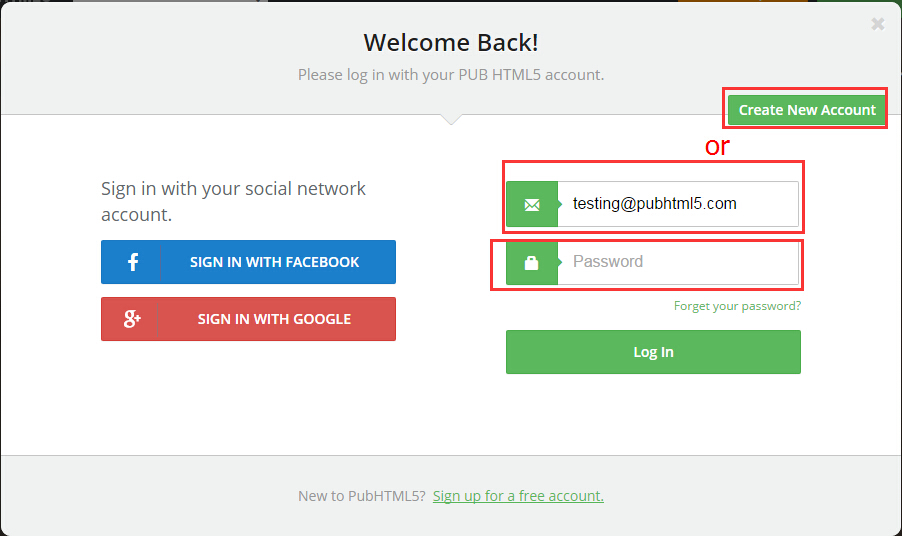Click the Google plus logo icon

click(132, 319)
